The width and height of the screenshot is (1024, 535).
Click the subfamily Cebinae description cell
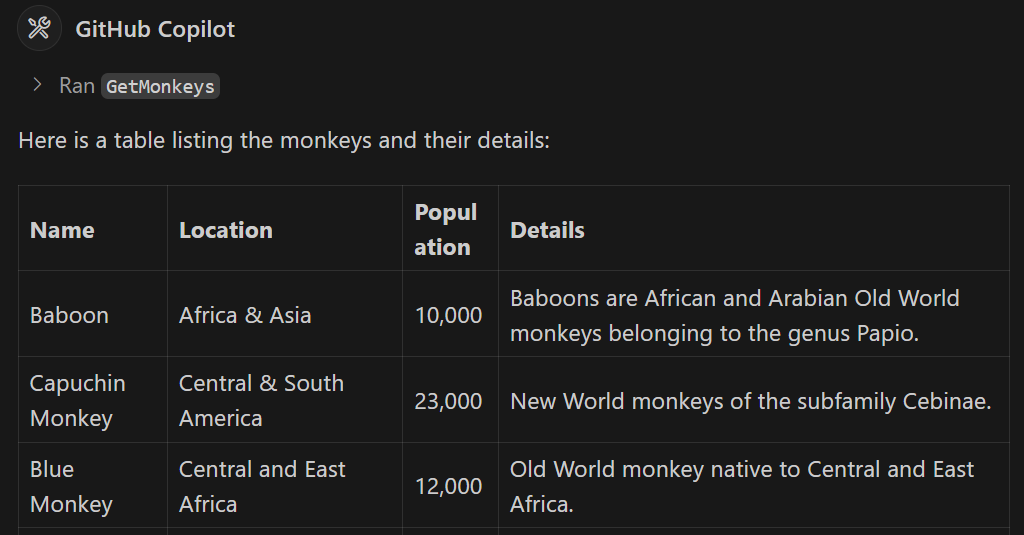click(750, 401)
